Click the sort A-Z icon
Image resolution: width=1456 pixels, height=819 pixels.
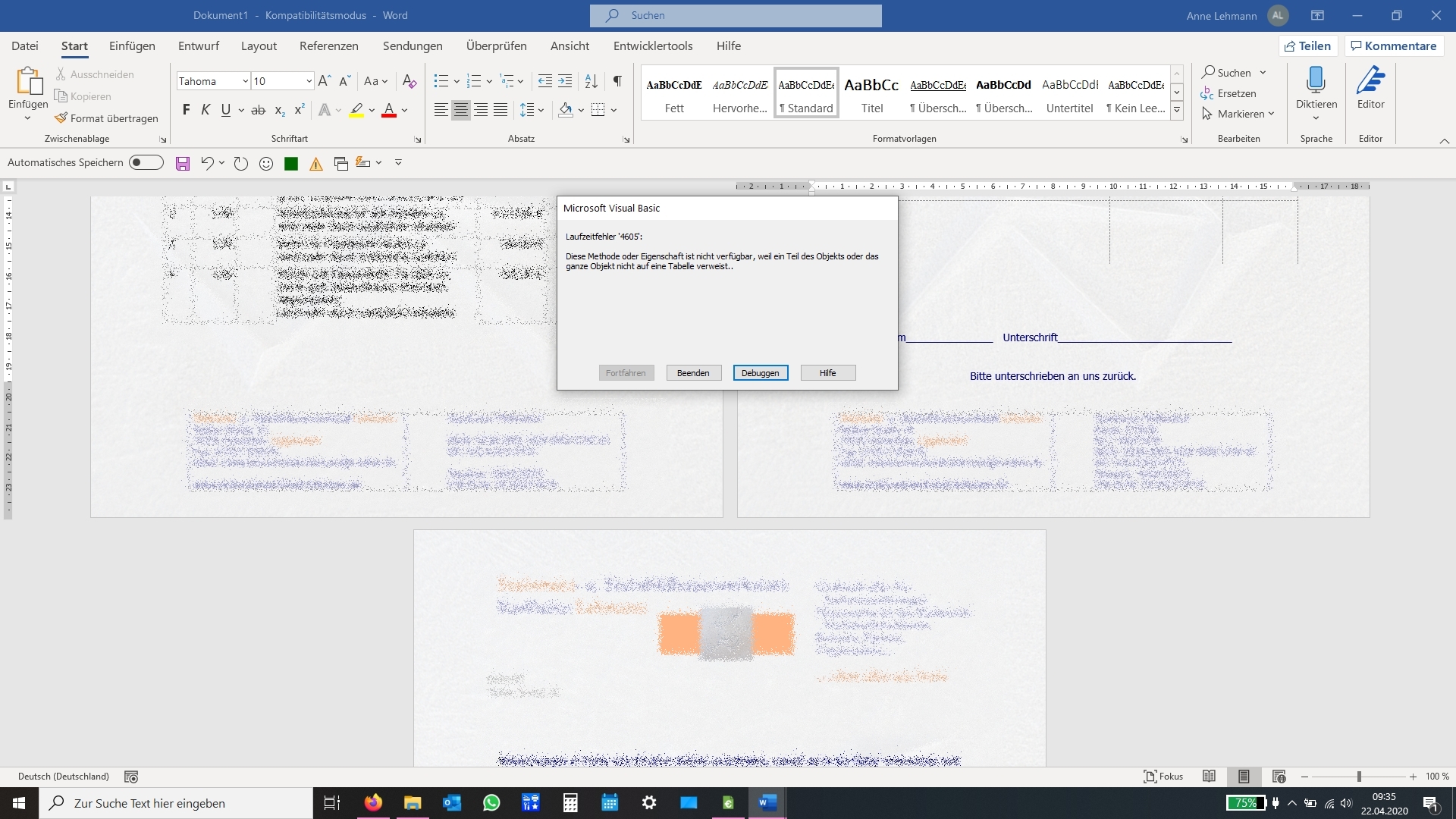coord(591,81)
